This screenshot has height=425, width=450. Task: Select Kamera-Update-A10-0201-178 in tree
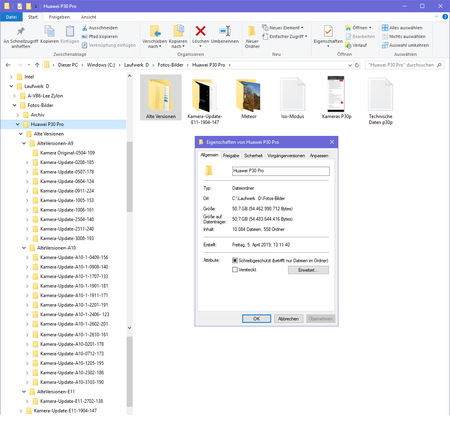pos(72,344)
